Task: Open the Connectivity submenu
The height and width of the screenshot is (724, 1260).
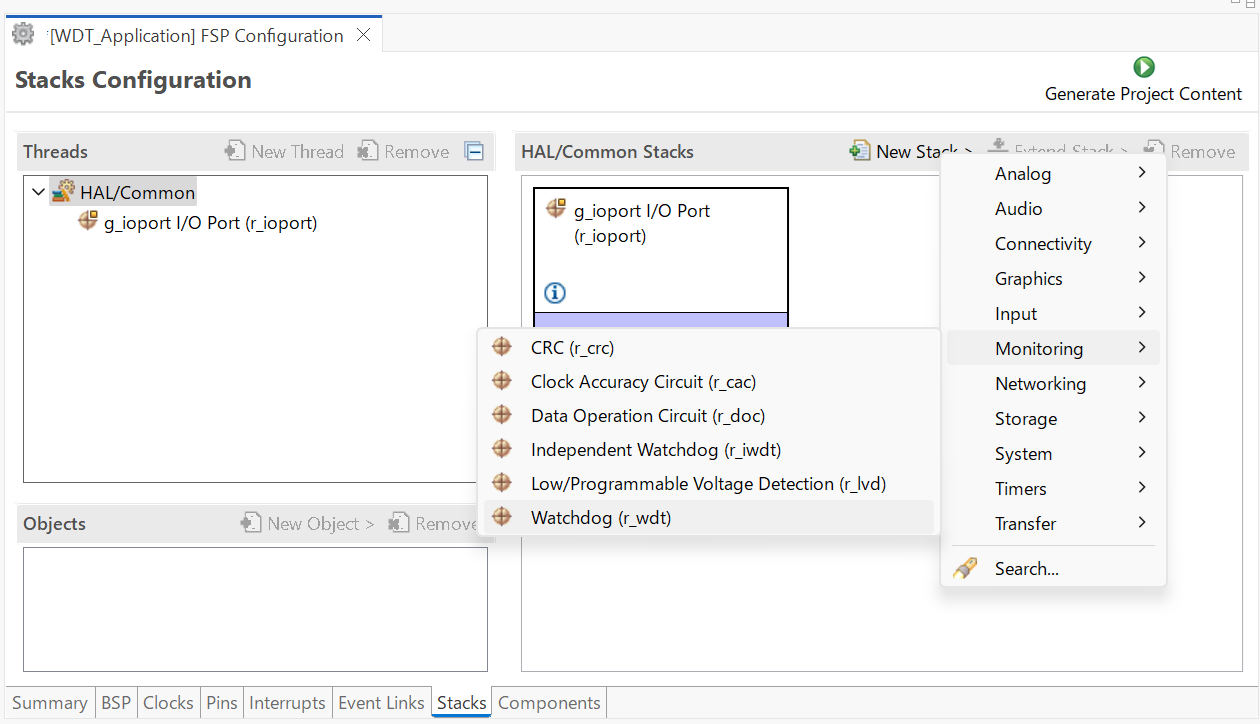Action: (1053, 244)
